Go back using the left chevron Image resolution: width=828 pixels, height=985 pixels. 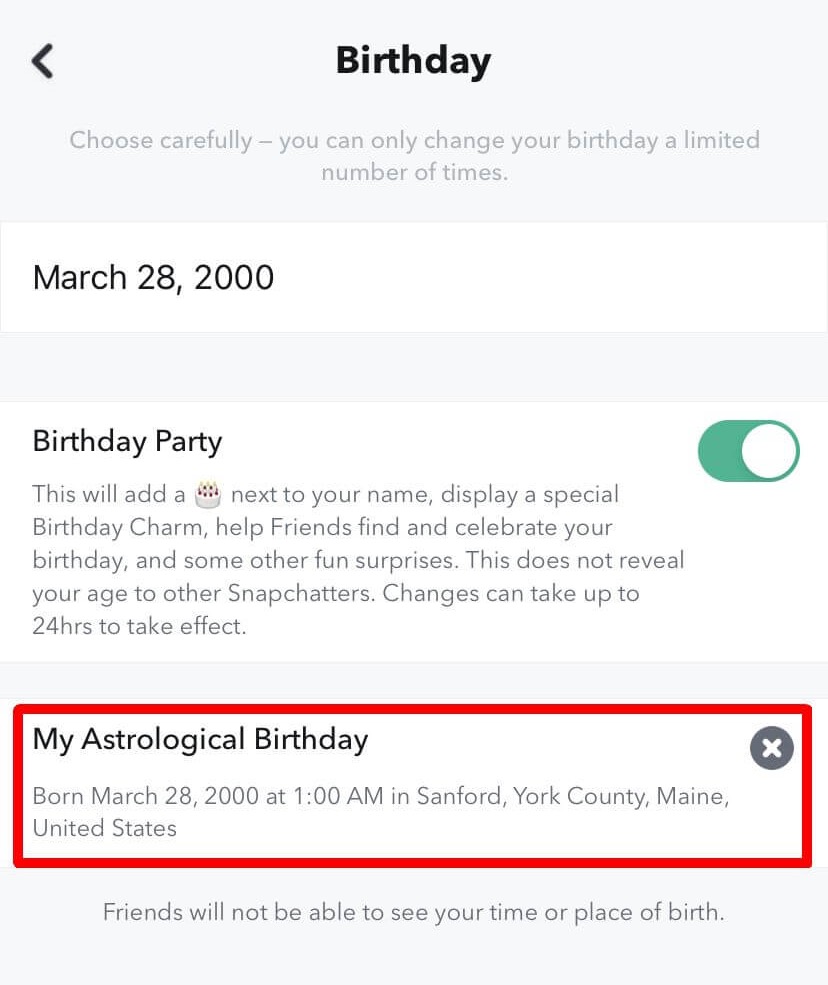coord(42,61)
